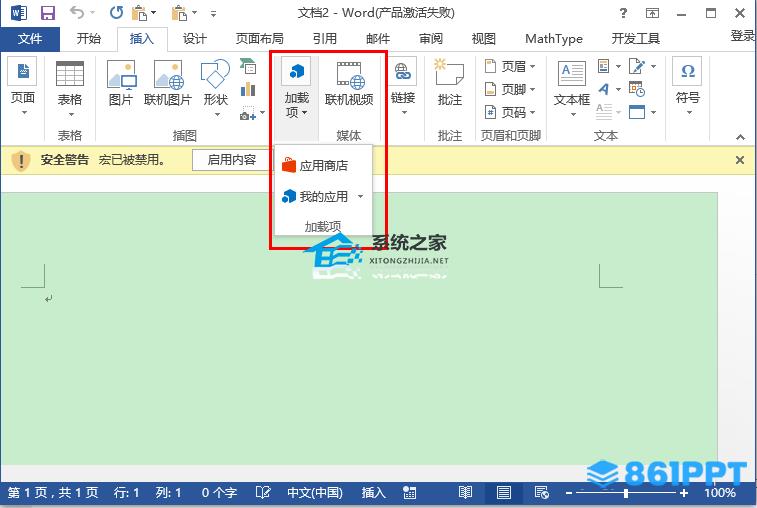Switch to Web Layout view
Screen dimensions: 757x508
click(542, 493)
